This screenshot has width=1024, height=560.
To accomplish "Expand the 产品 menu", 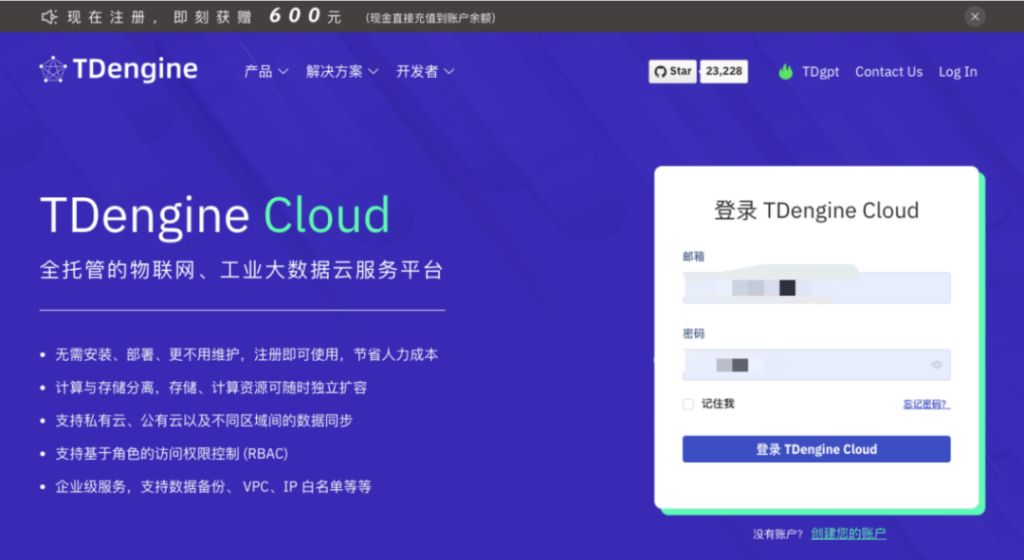I will [266, 71].
